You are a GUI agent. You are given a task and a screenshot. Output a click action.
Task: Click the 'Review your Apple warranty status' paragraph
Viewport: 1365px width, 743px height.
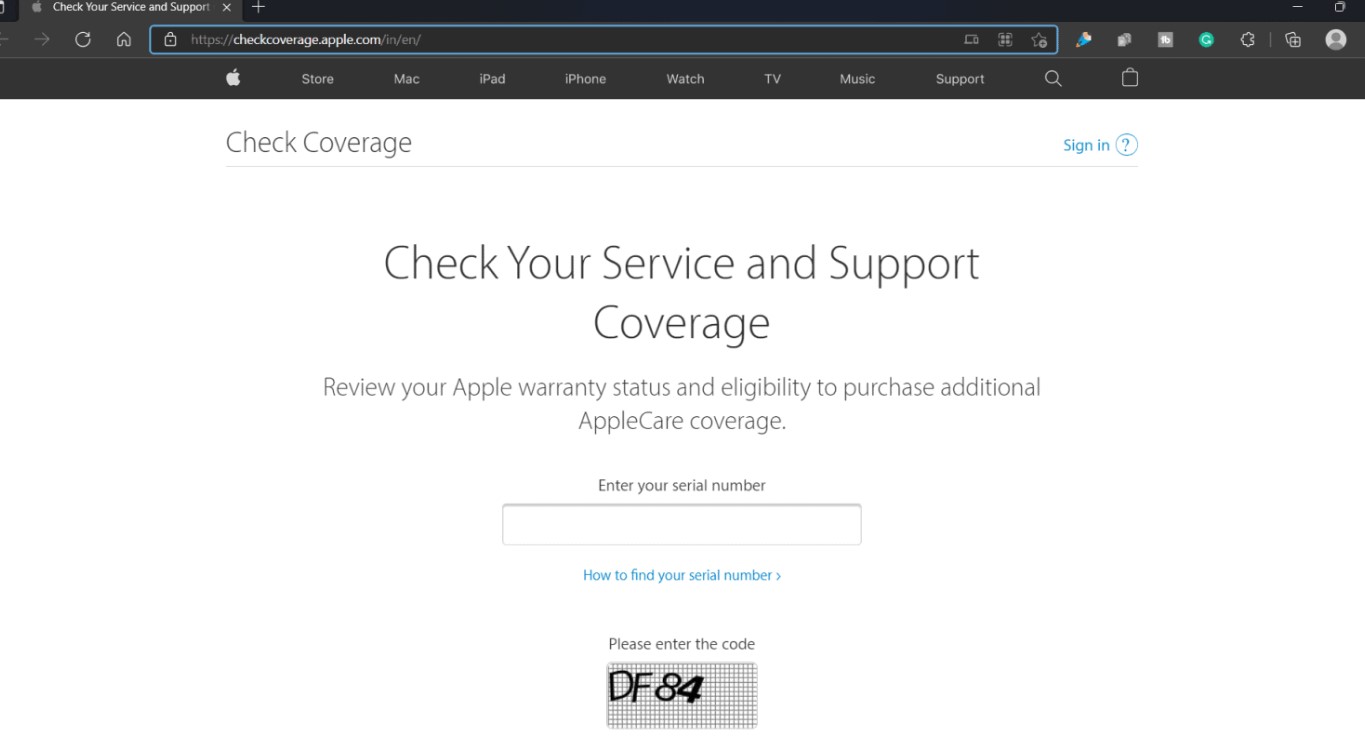coord(682,404)
